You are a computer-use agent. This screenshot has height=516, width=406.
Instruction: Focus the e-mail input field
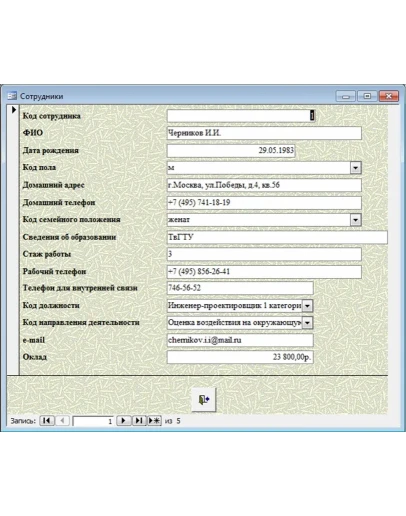point(240,340)
